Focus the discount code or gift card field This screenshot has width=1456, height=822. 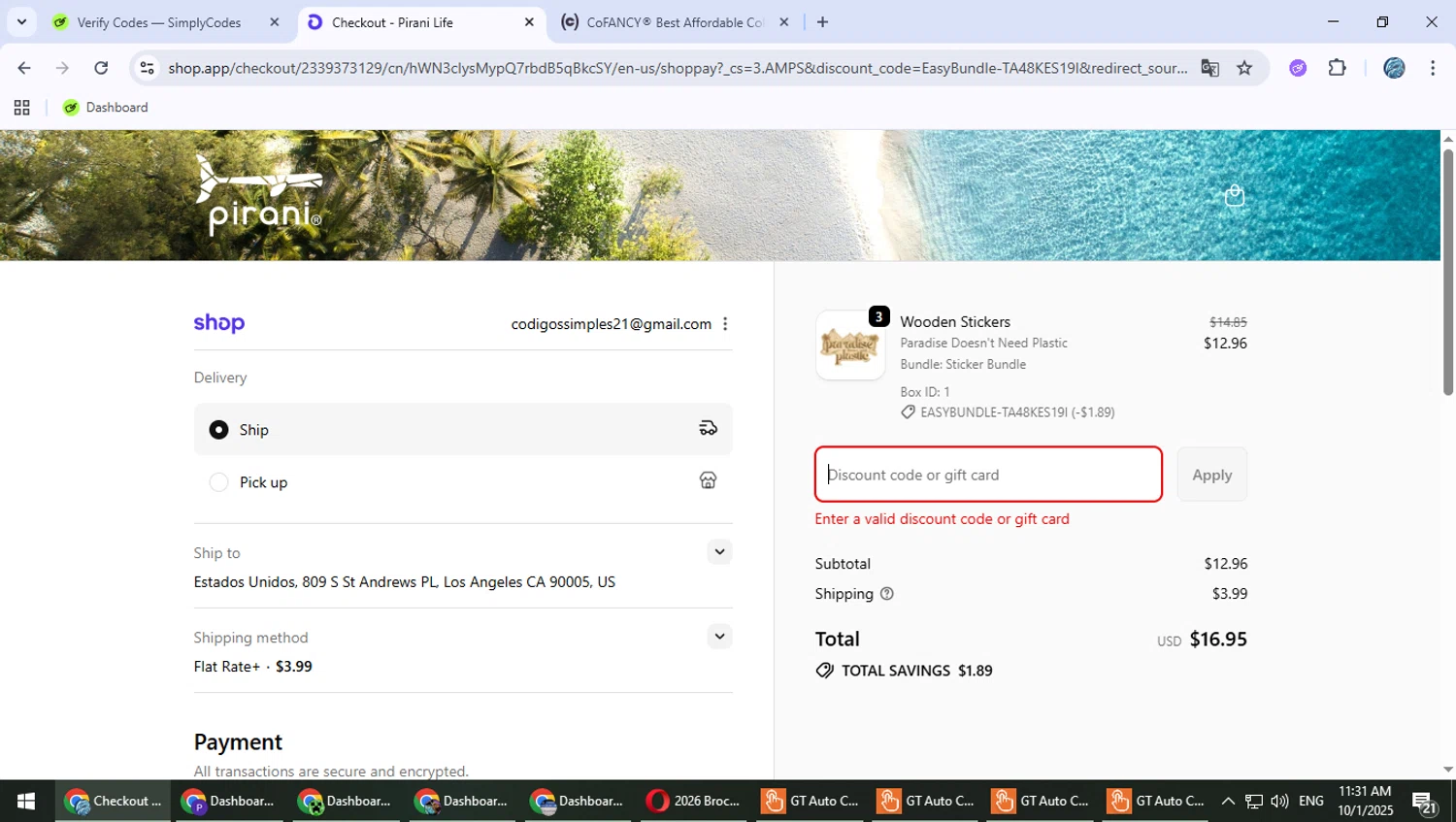tap(989, 475)
